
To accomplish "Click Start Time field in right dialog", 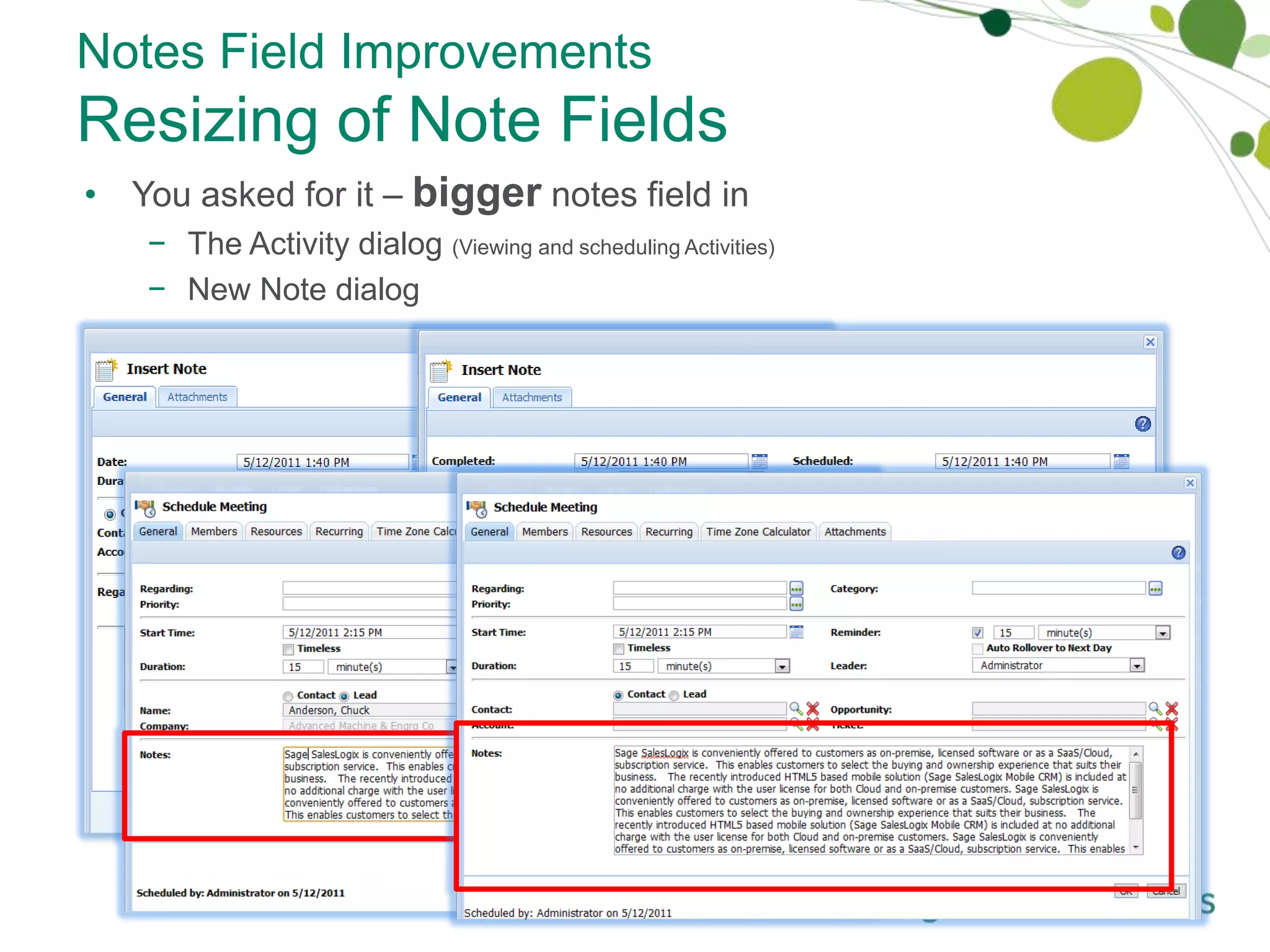I will pyautogui.click(x=699, y=632).
